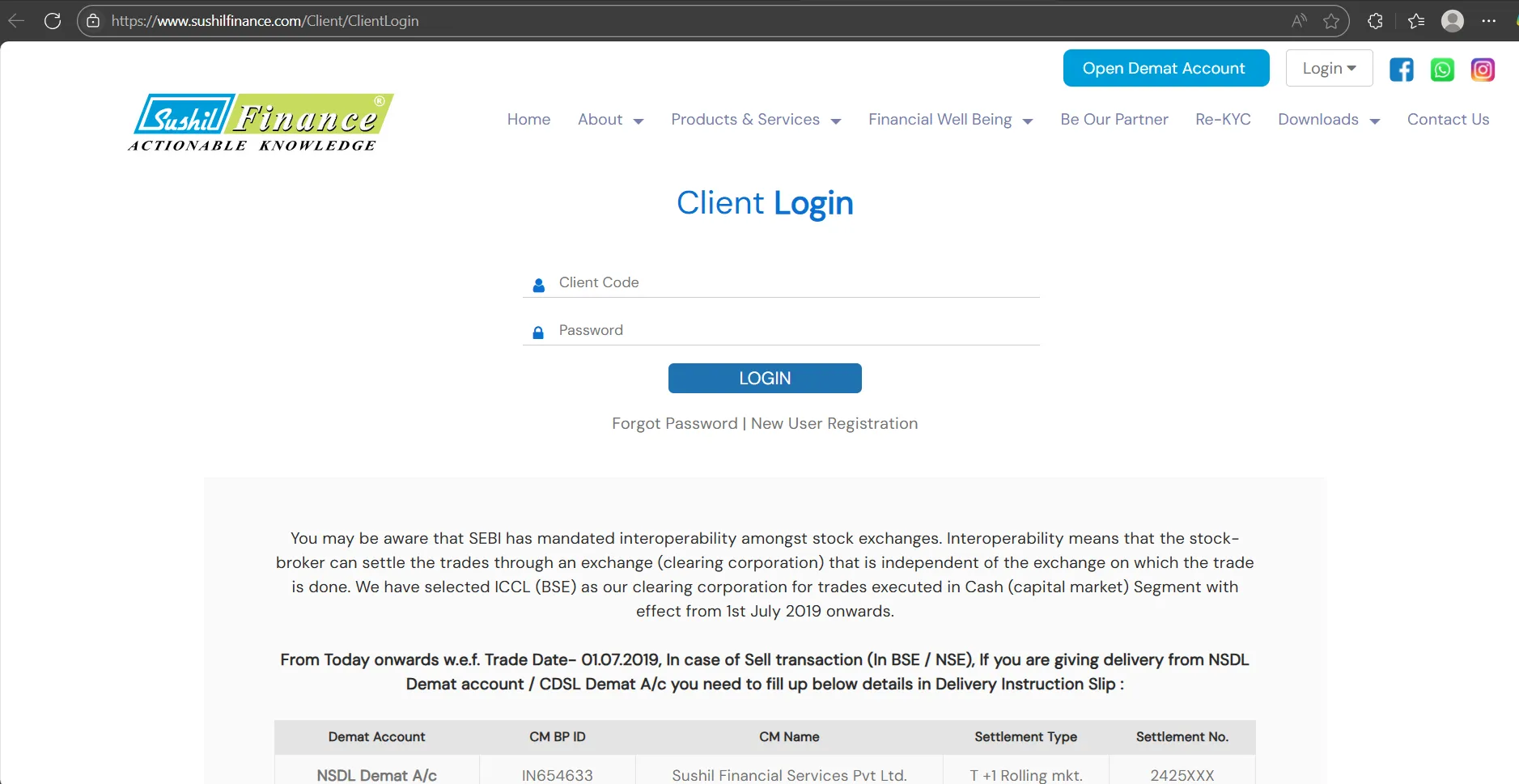
Task: Add page to favorites star icon
Action: [1331, 21]
